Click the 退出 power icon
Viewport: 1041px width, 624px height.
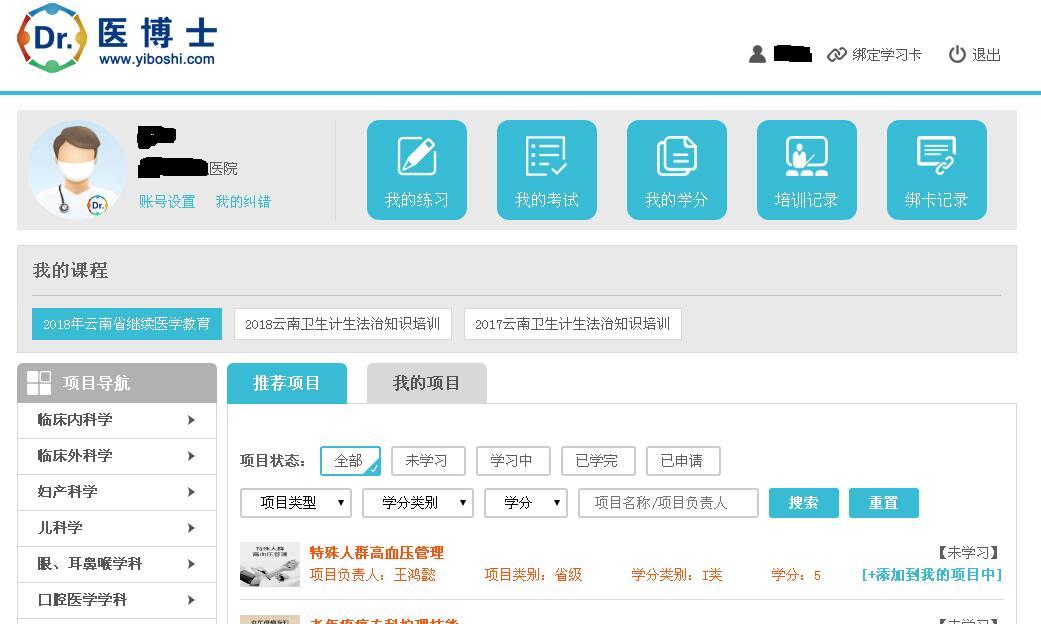pyautogui.click(x=957, y=55)
